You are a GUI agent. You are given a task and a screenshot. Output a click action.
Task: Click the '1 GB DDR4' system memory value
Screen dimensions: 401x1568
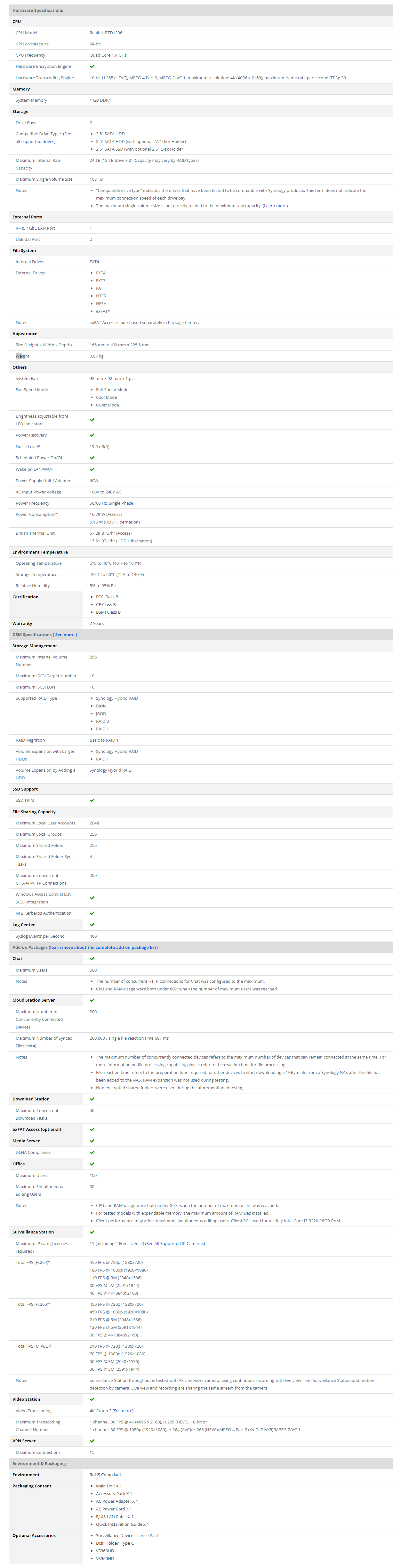click(100, 100)
